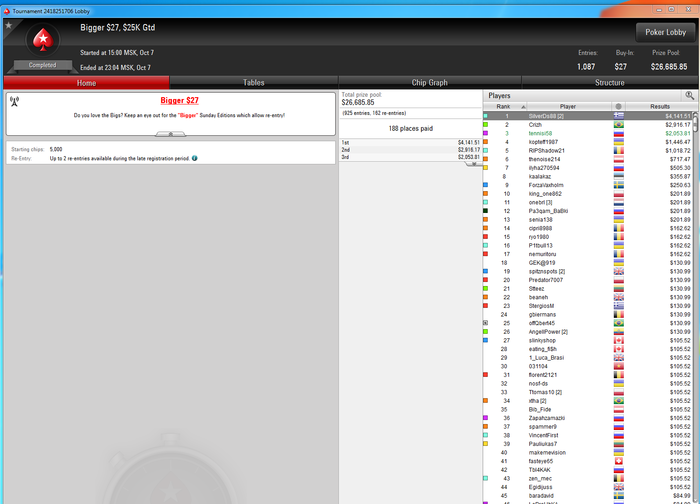
Task: Click the Brazil flag next to Crizh
Action: 619,125
